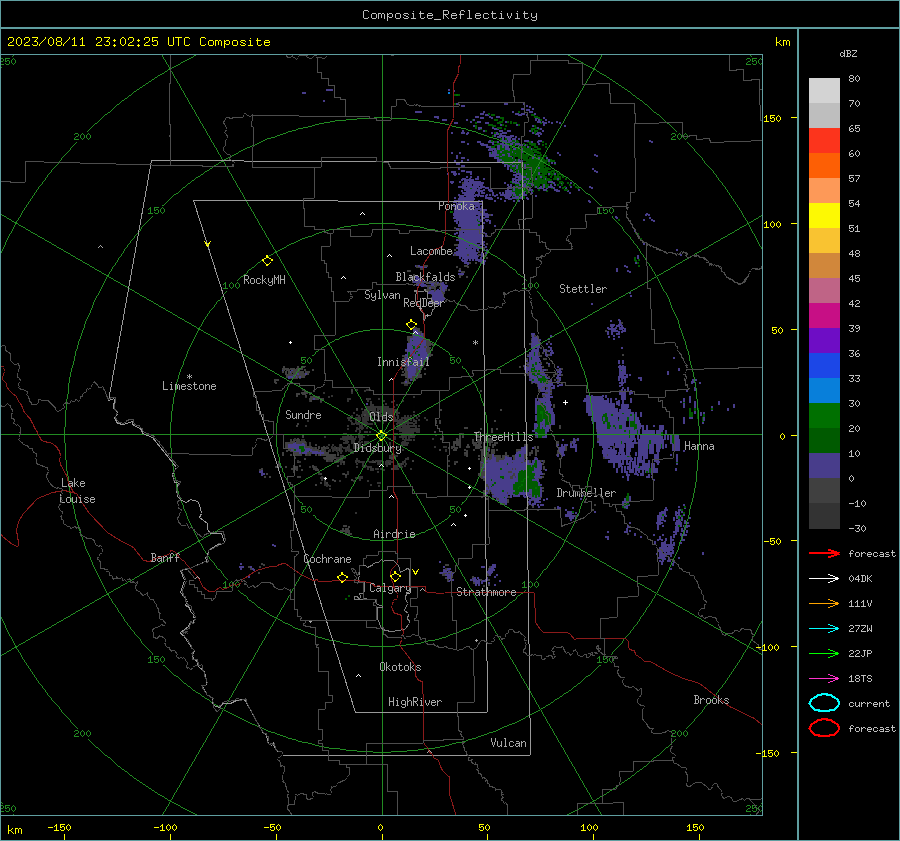900x841 pixels.
Task: Click the white plus marker west of Hanna echoes
Action: point(565,402)
